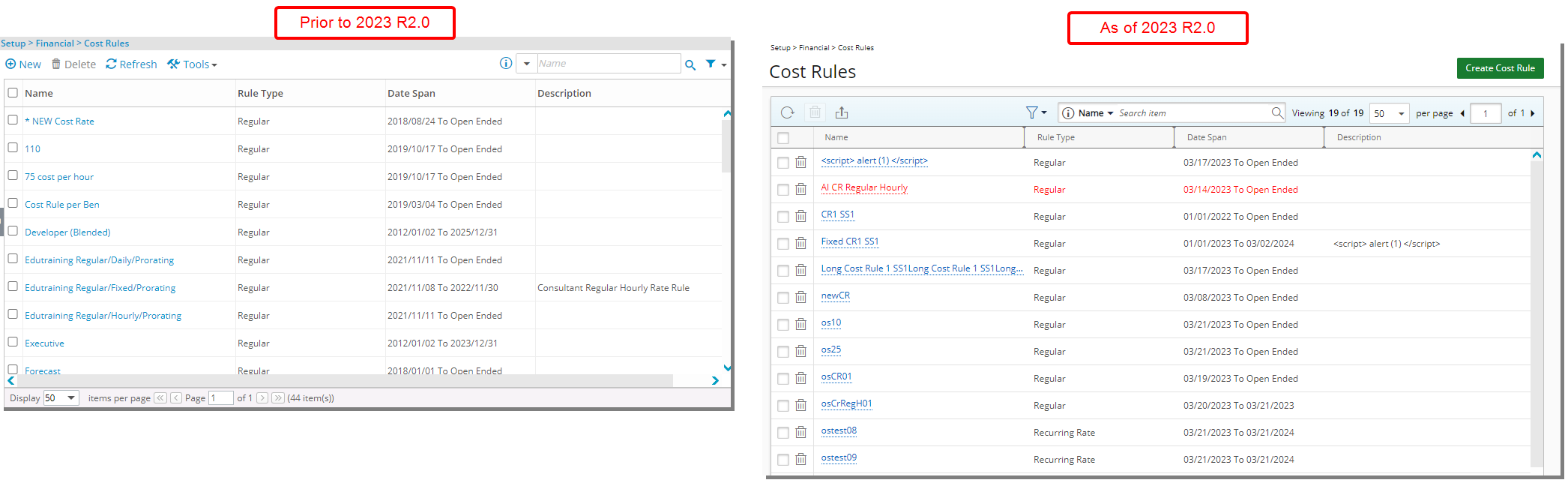1568x483 pixels.
Task: Click the magnifier search icon in old view
Action: 690,64
